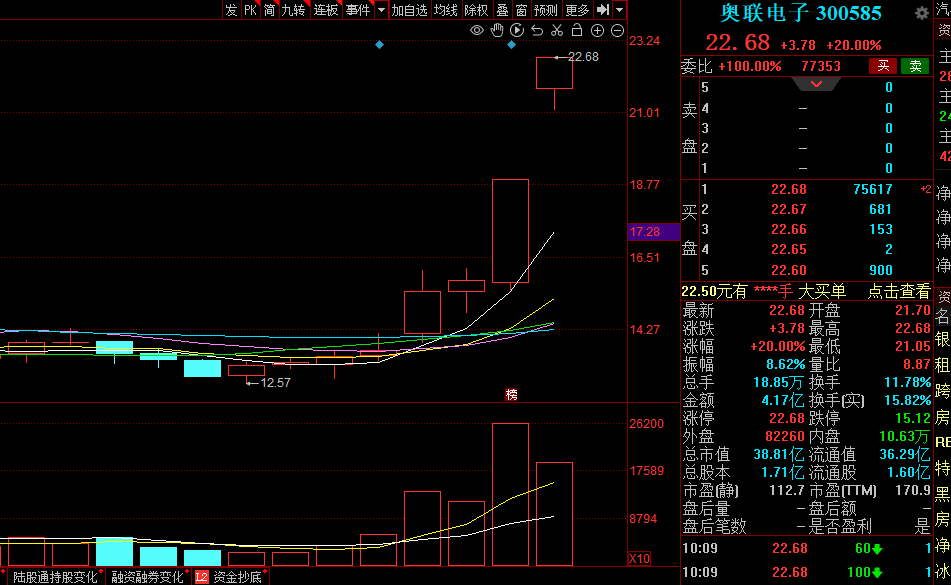Select bid level 1 price 22.68
The height and width of the screenshot is (585, 951).
pos(788,189)
